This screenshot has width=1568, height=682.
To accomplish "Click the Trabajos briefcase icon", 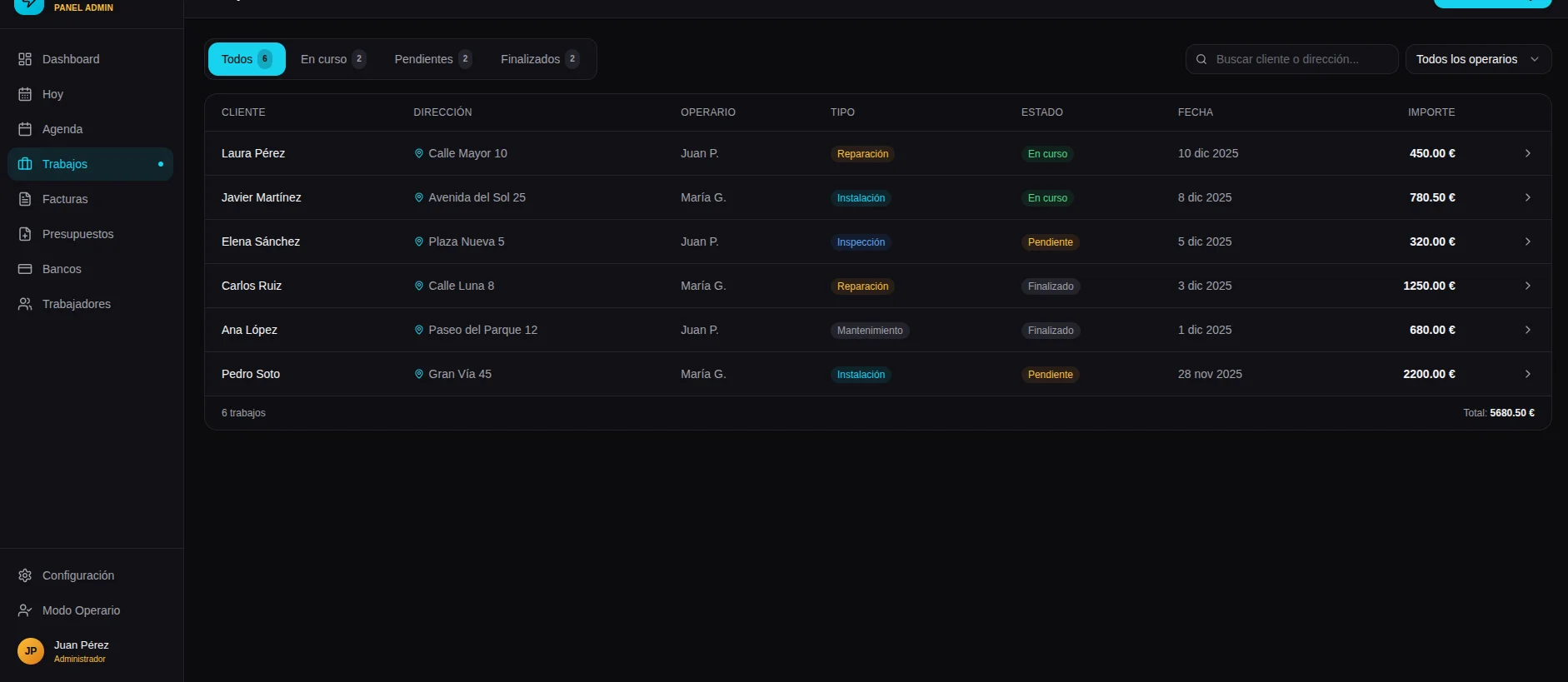I will (25, 164).
